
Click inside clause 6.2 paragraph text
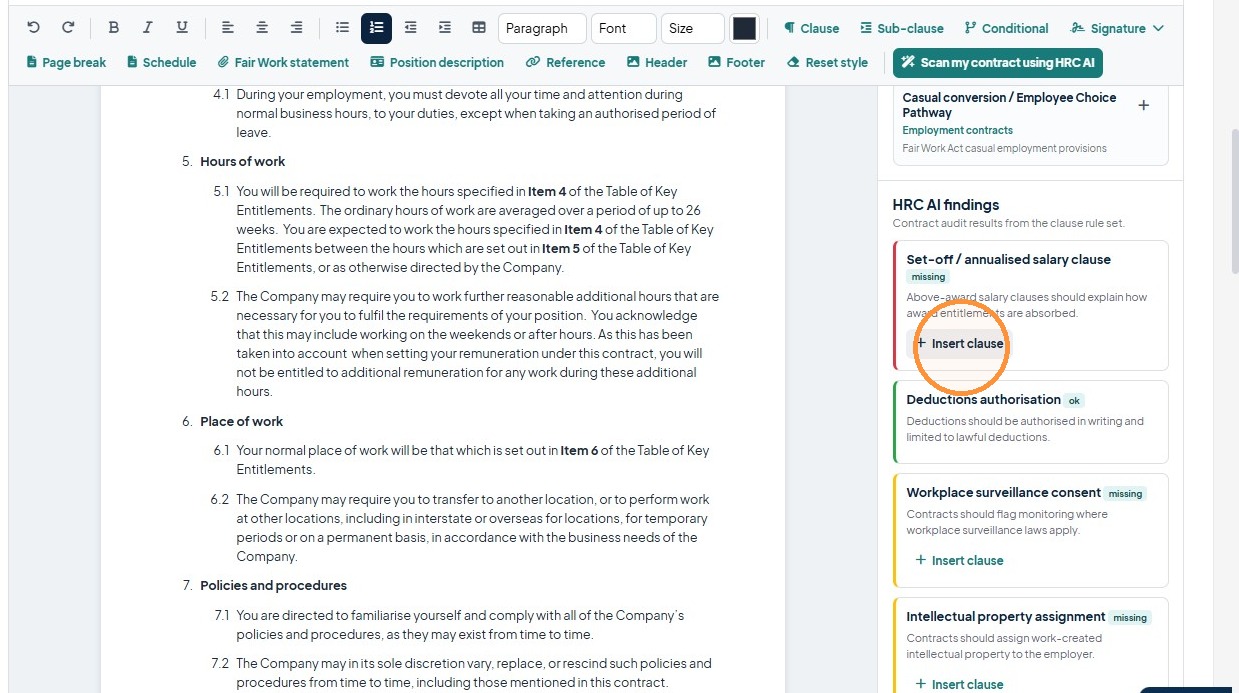tap(472, 528)
